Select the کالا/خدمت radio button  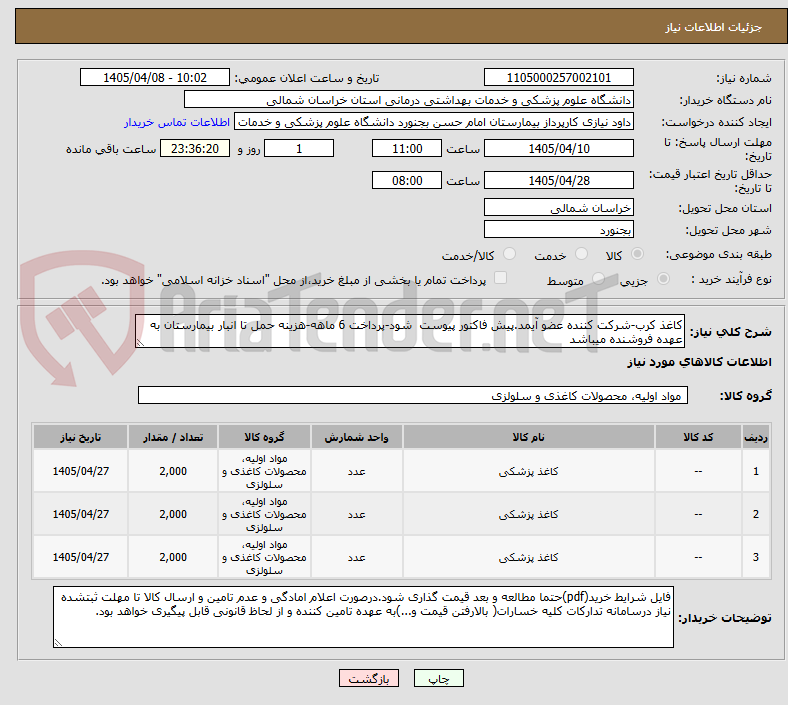(510, 254)
